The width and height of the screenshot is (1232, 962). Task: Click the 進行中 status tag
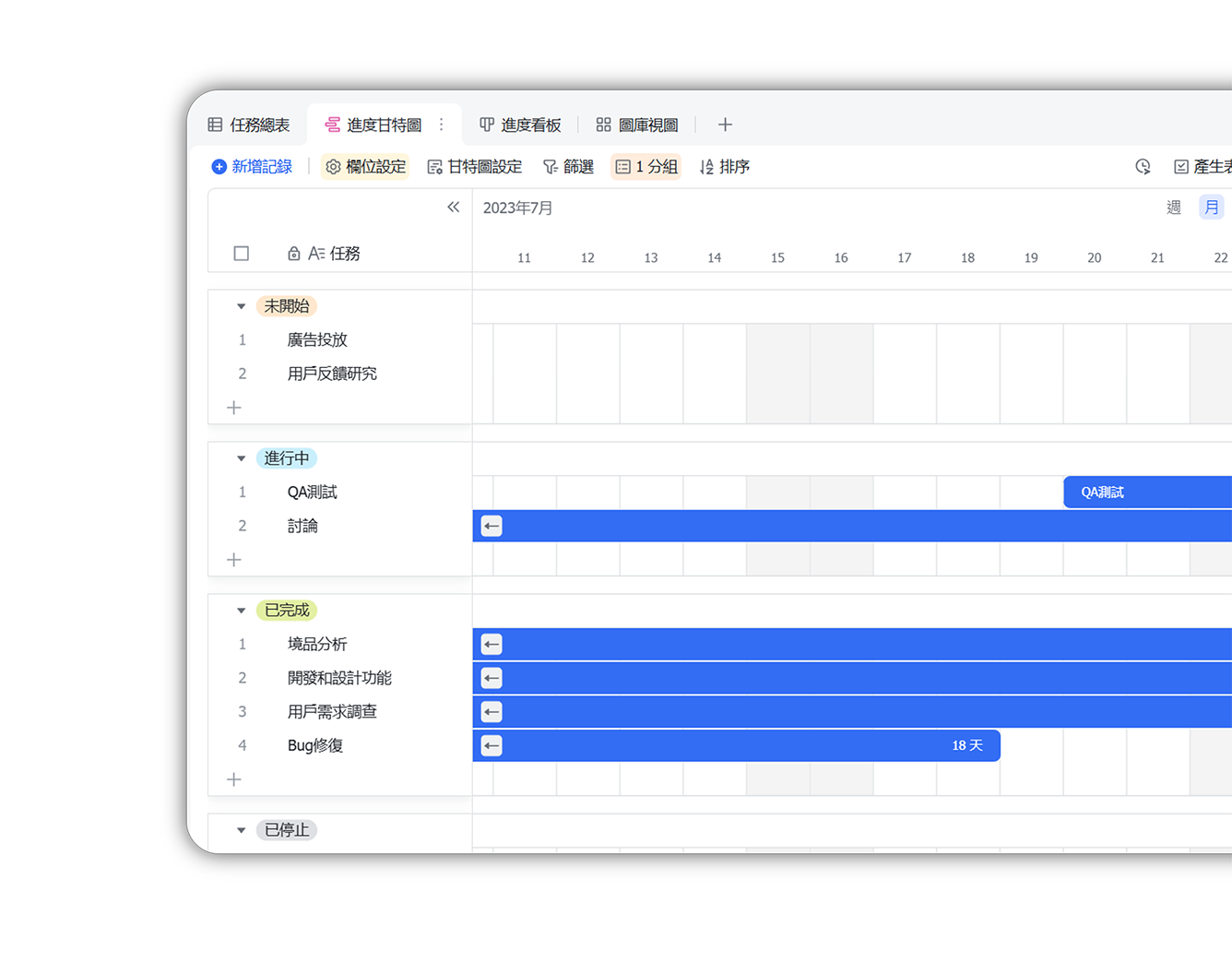287,458
